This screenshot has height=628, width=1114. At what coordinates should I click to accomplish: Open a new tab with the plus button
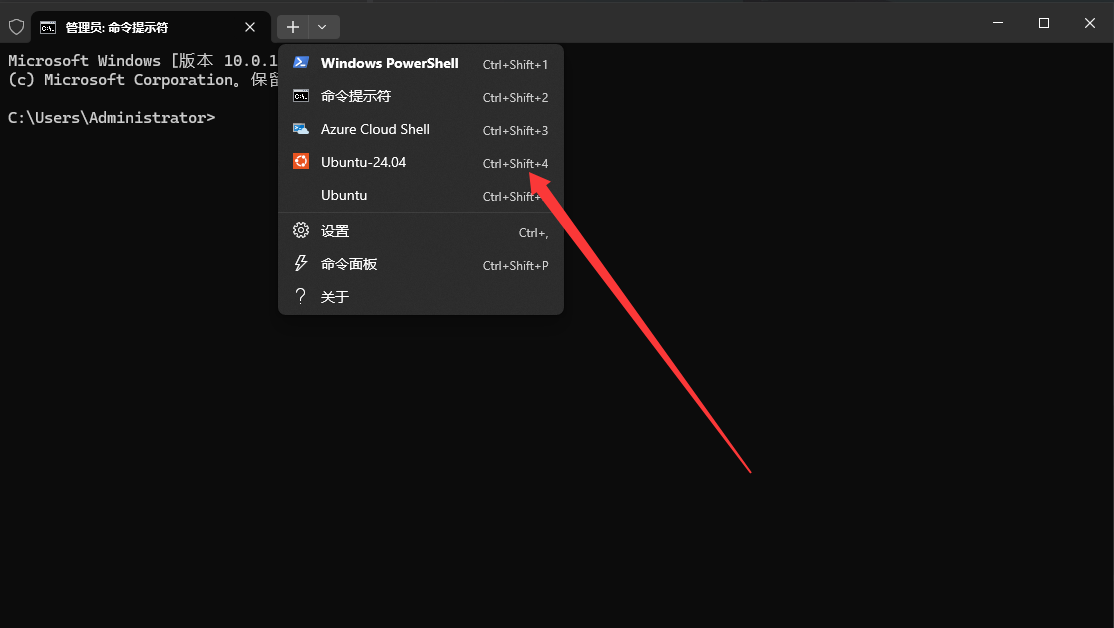coord(293,27)
